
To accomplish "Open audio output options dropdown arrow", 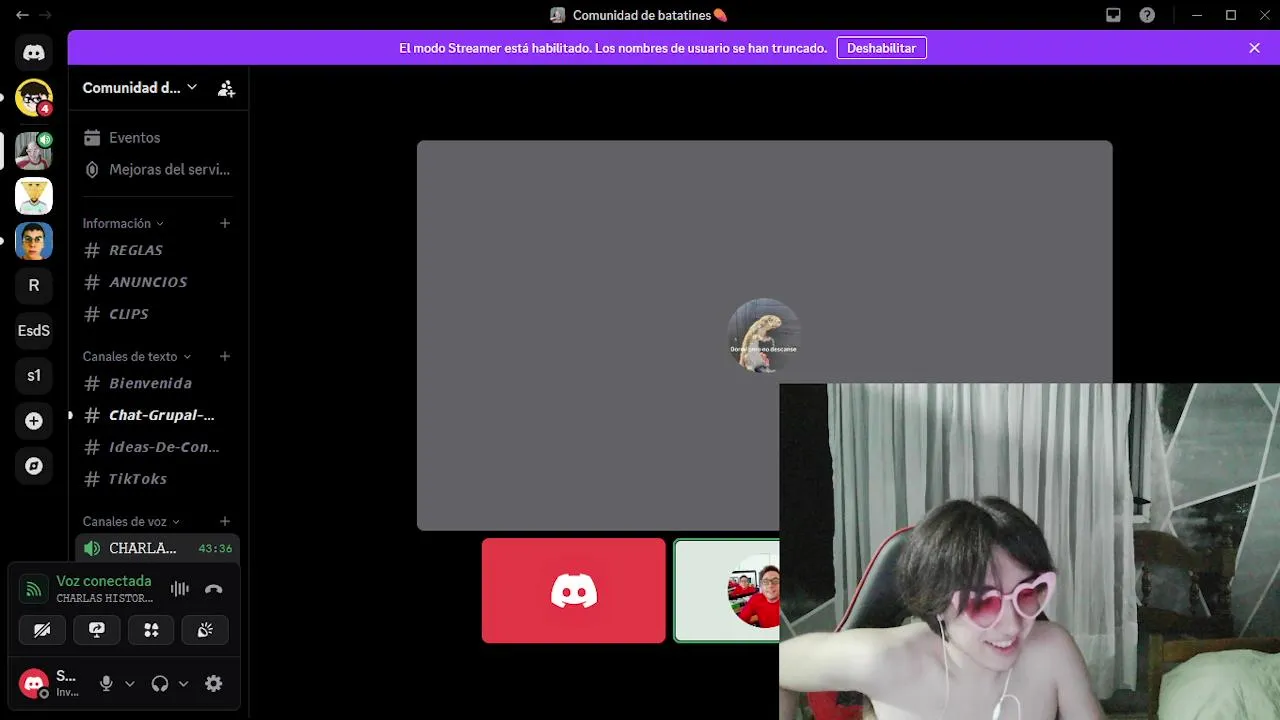I will coord(183,684).
